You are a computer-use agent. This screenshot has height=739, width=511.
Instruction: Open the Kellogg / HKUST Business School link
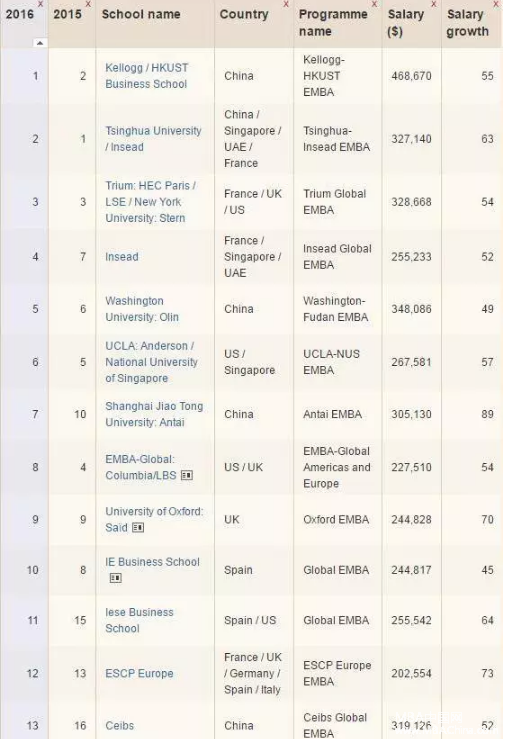click(147, 75)
